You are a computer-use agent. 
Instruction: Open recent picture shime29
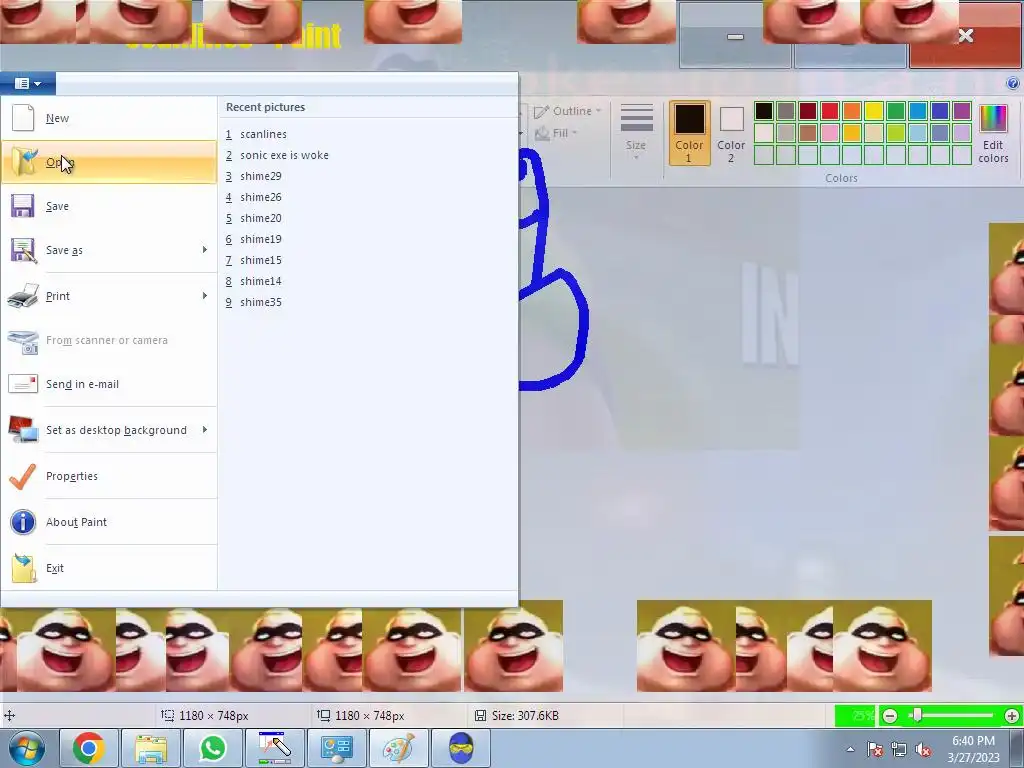(x=253, y=176)
